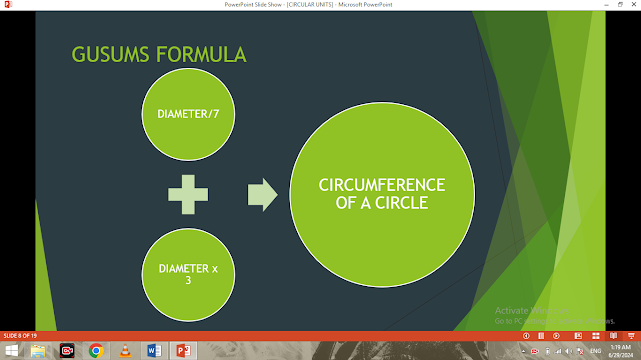The image size is (641, 360).
Task: Restore down the PowerPoint window
Action: pyautogui.click(x=620, y=4)
